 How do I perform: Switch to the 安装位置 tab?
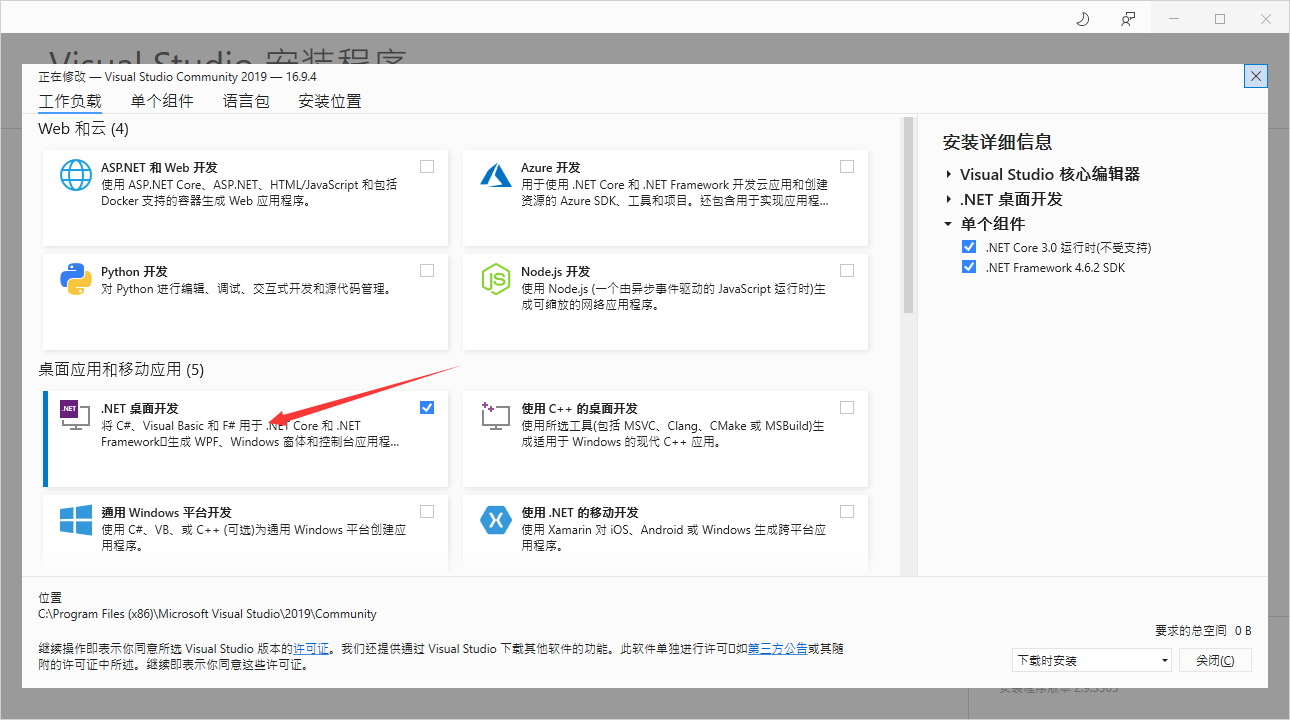(x=330, y=101)
